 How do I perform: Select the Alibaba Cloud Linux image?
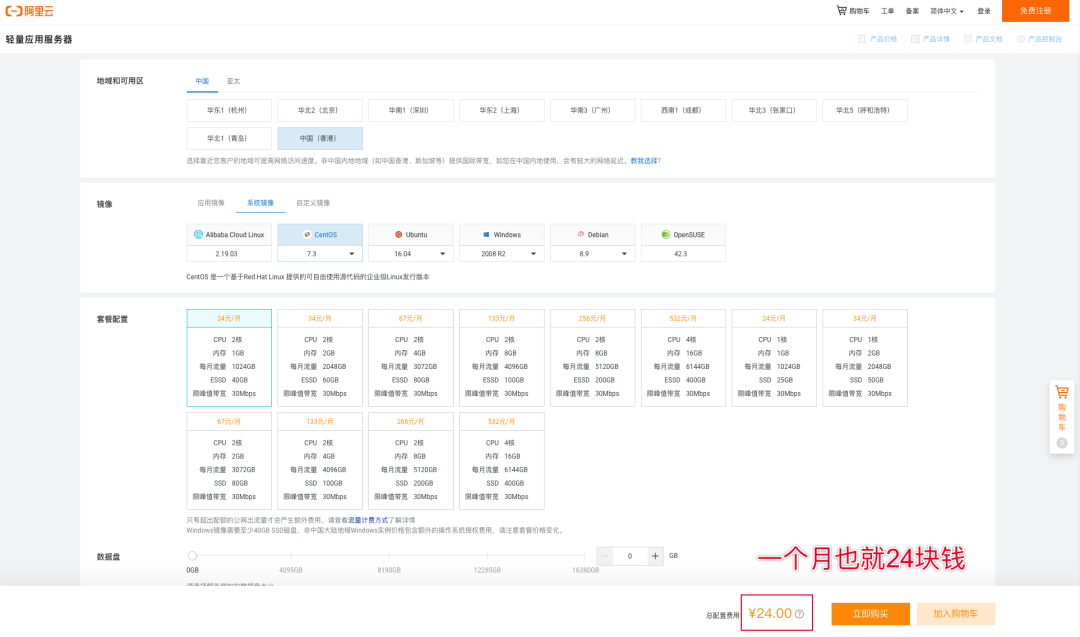pyautogui.click(x=229, y=235)
